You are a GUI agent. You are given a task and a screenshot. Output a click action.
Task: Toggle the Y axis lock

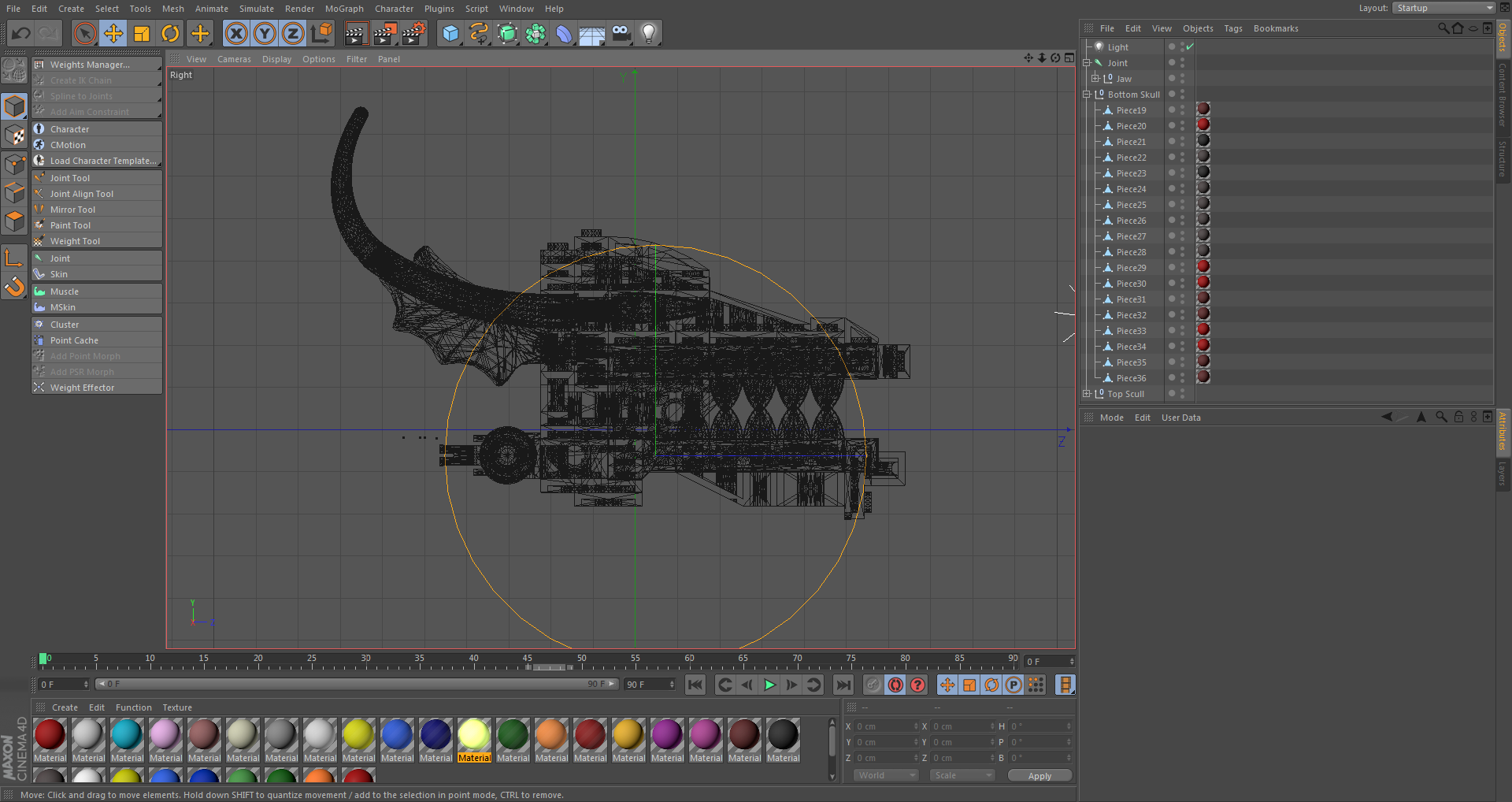(265, 33)
